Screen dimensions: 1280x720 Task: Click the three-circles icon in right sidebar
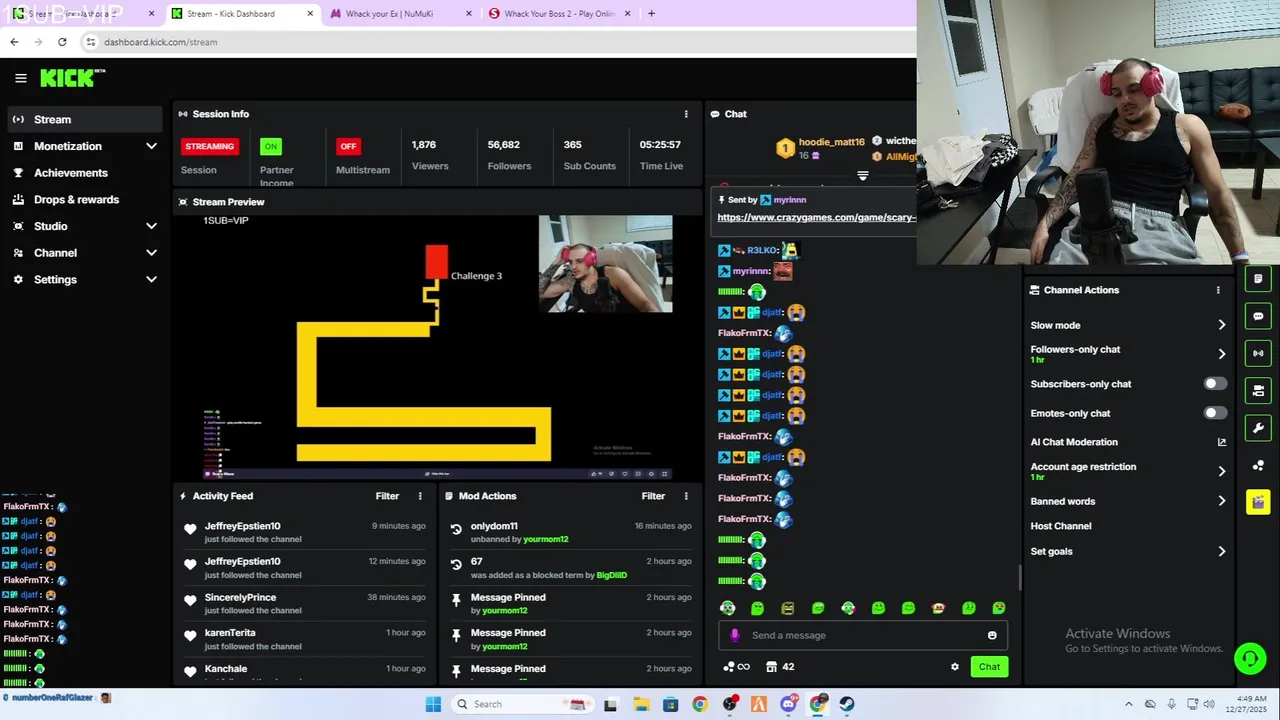point(1258,466)
